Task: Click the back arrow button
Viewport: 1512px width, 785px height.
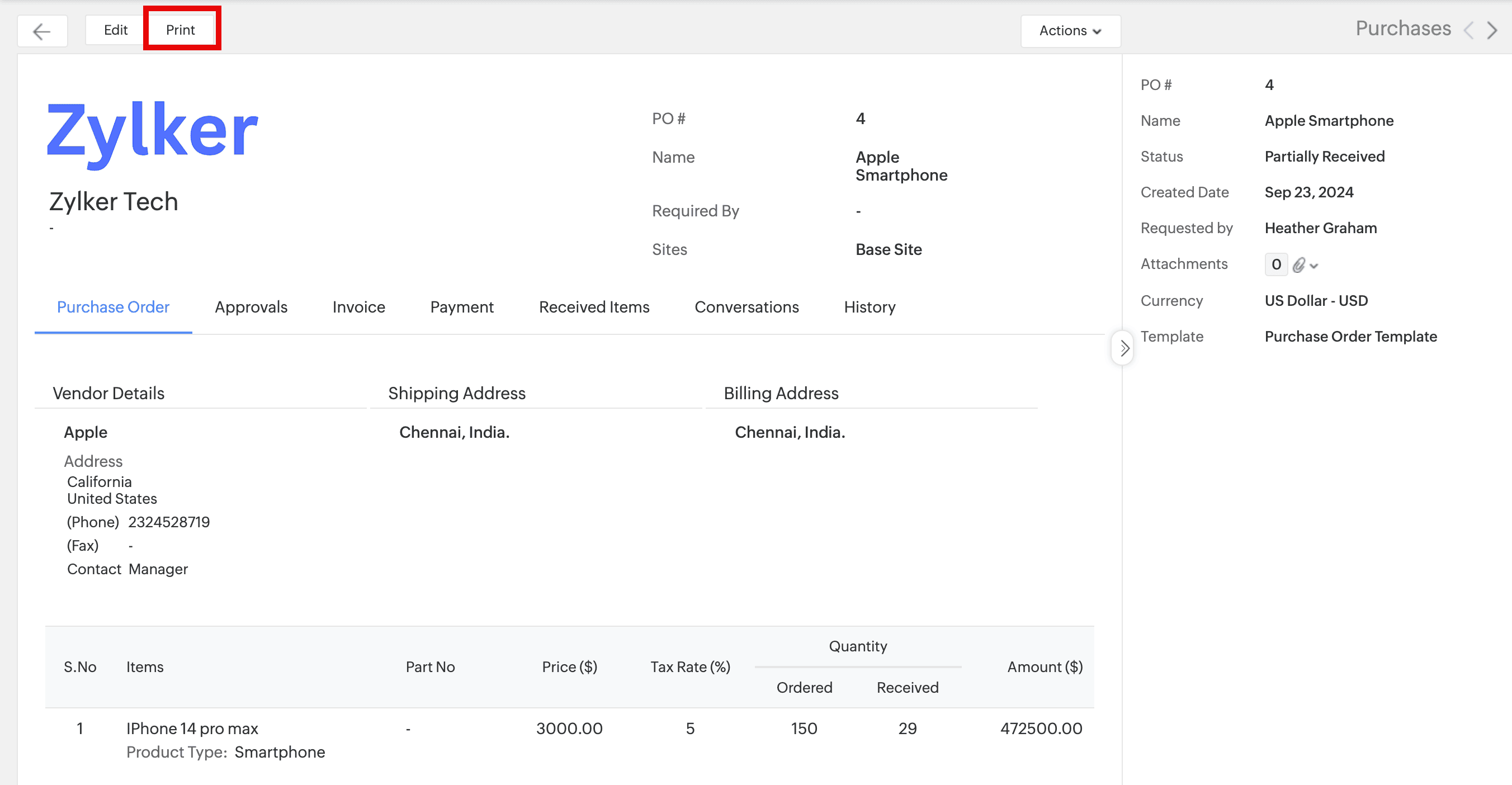Action: click(42, 31)
